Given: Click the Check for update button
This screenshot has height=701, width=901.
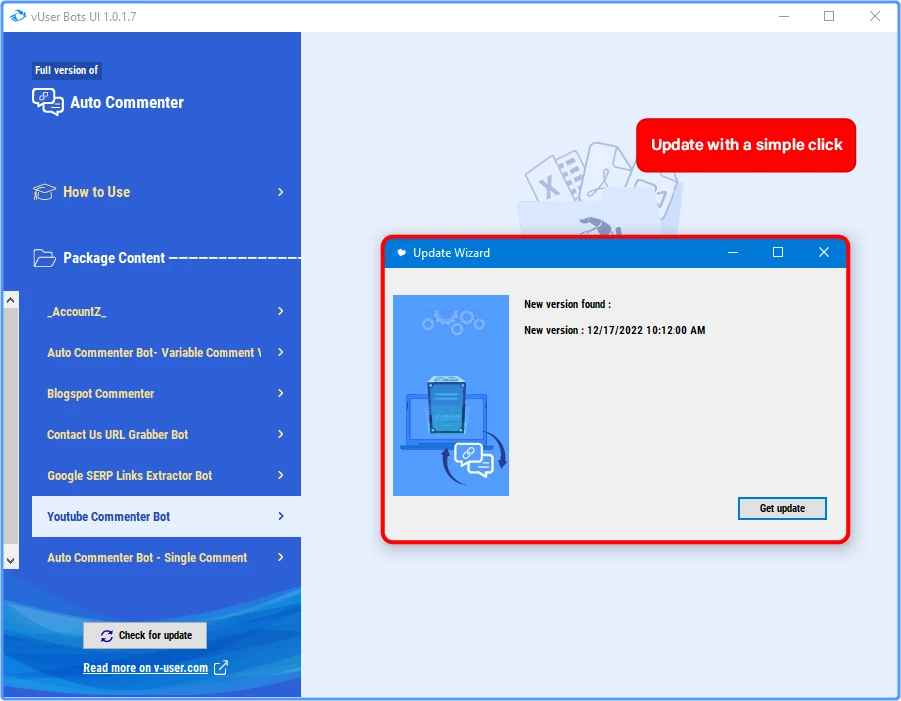Looking at the screenshot, I should click(145, 635).
